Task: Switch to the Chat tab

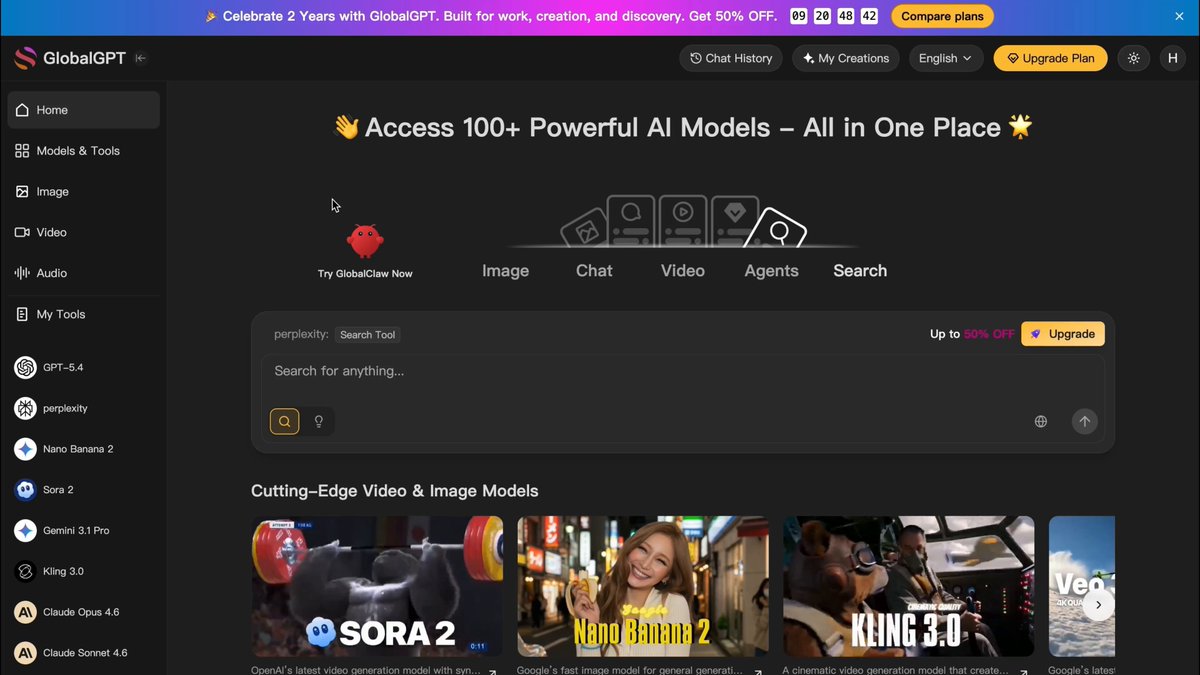Action: (594, 271)
